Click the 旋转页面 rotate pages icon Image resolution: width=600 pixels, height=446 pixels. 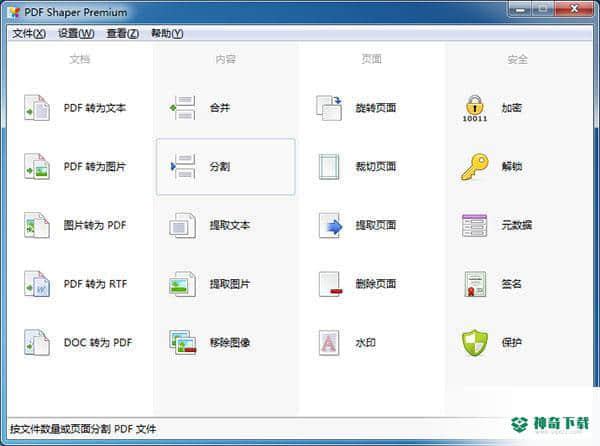click(x=329, y=108)
